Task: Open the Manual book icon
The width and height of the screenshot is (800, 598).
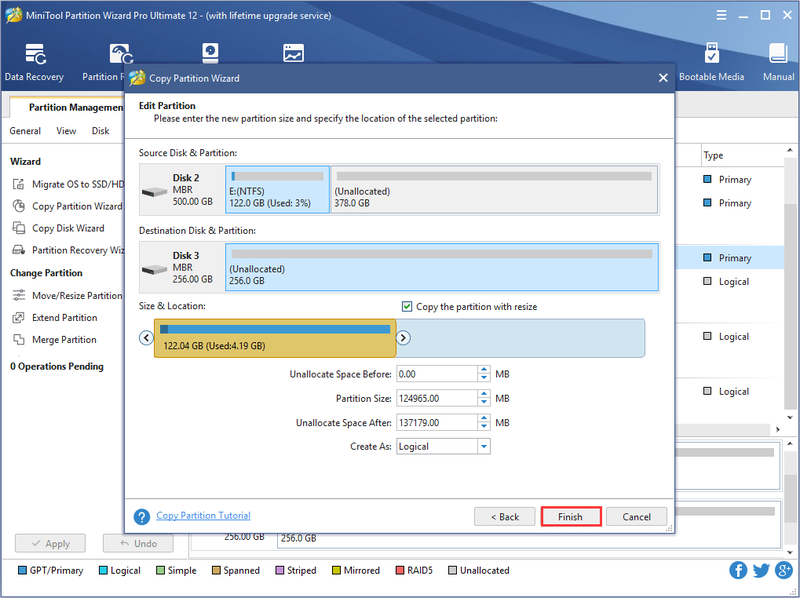Action: (x=778, y=53)
